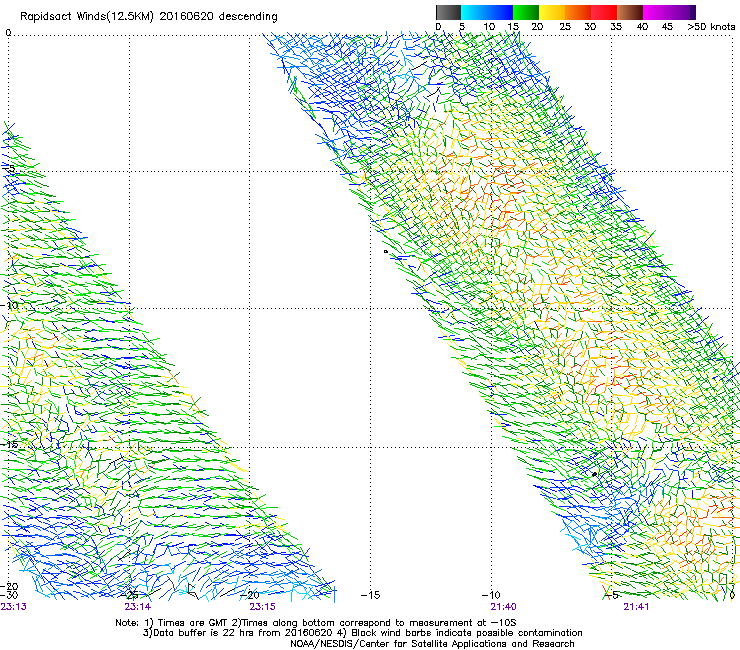Screen dimensions: 740x650
Task: Click the '-25' longitude label on bottom axis
Action: coord(131,595)
